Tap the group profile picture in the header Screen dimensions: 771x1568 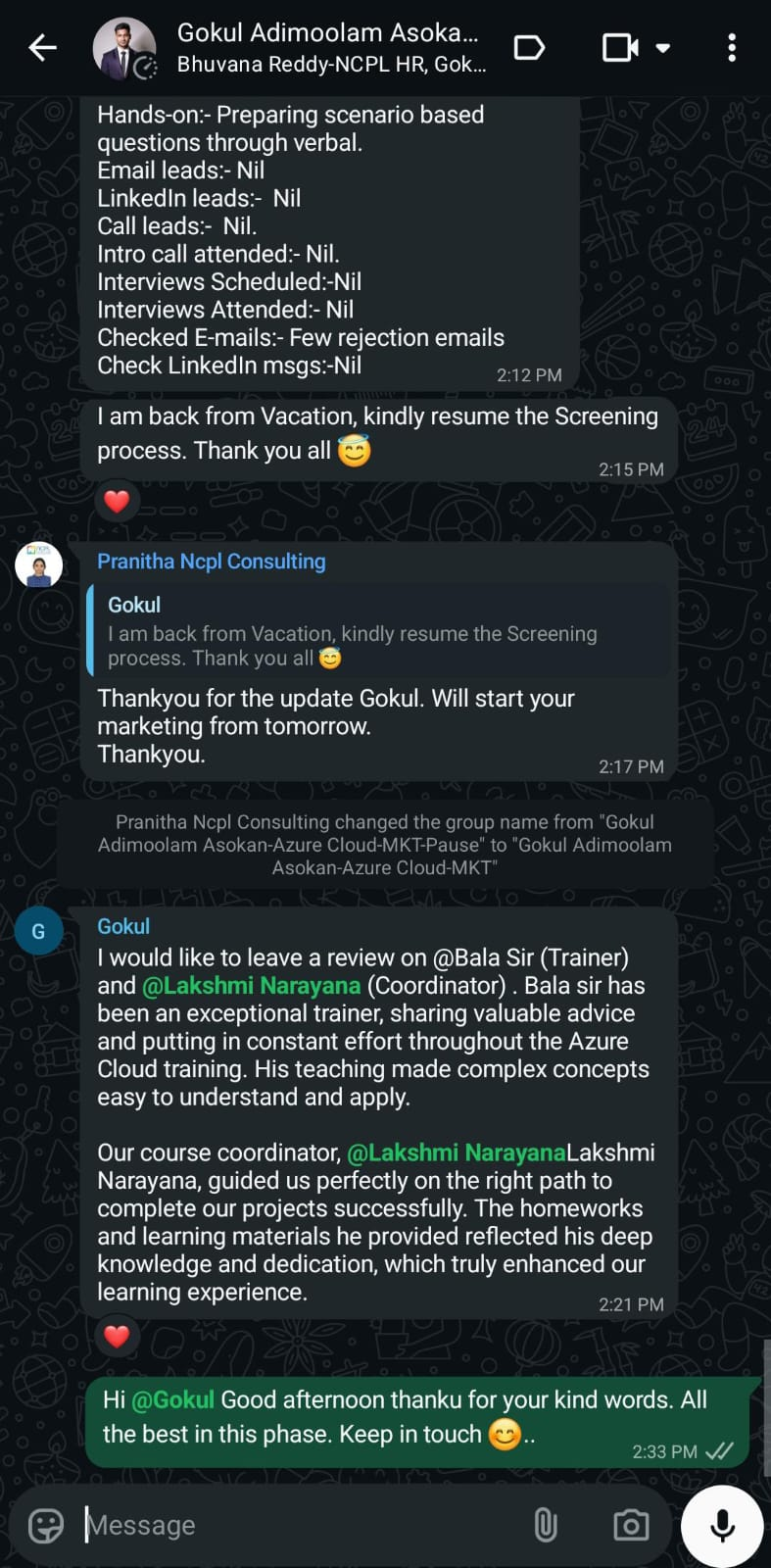tap(125, 47)
